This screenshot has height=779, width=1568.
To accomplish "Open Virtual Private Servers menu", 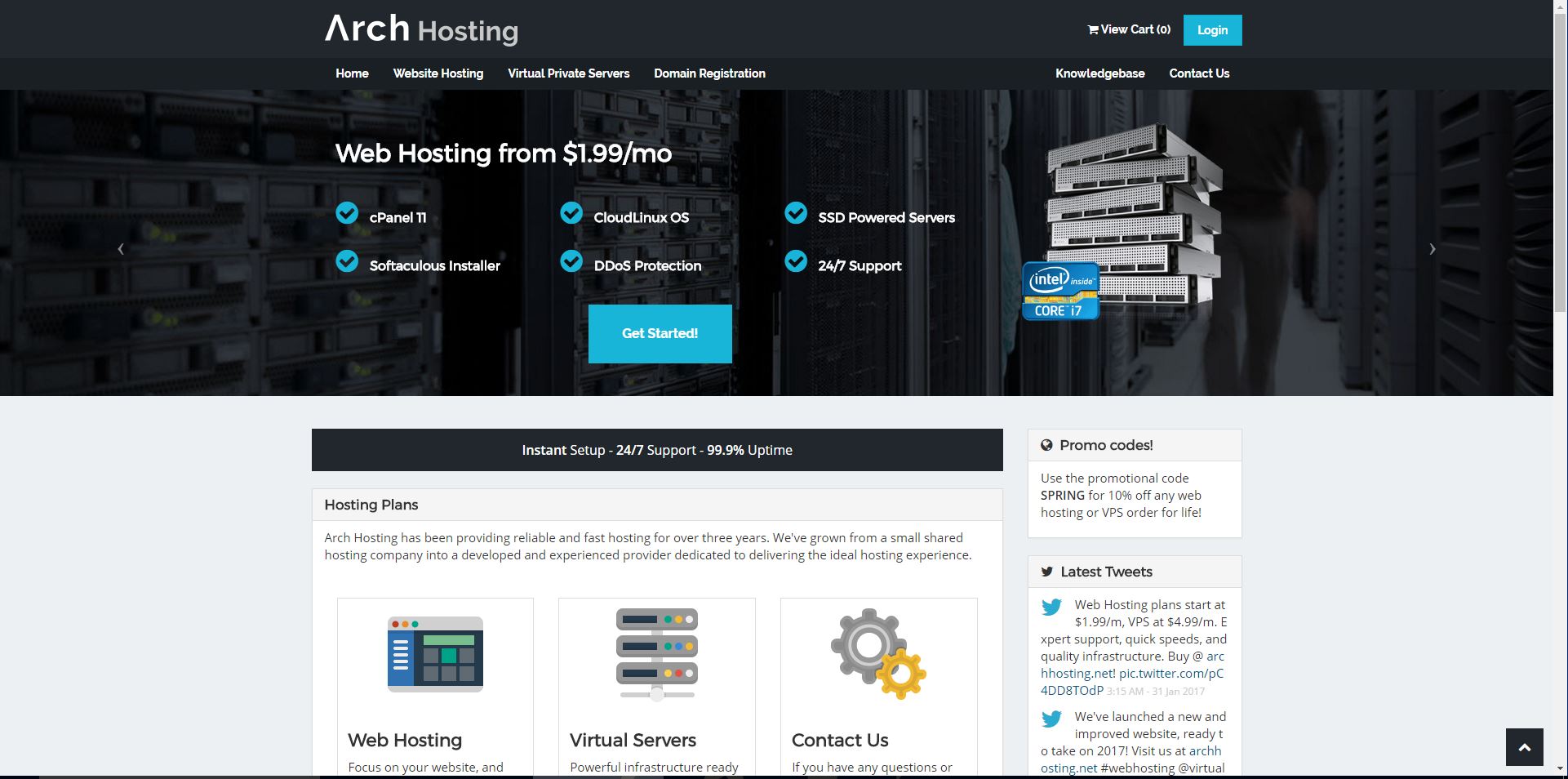I will point(569,73).
